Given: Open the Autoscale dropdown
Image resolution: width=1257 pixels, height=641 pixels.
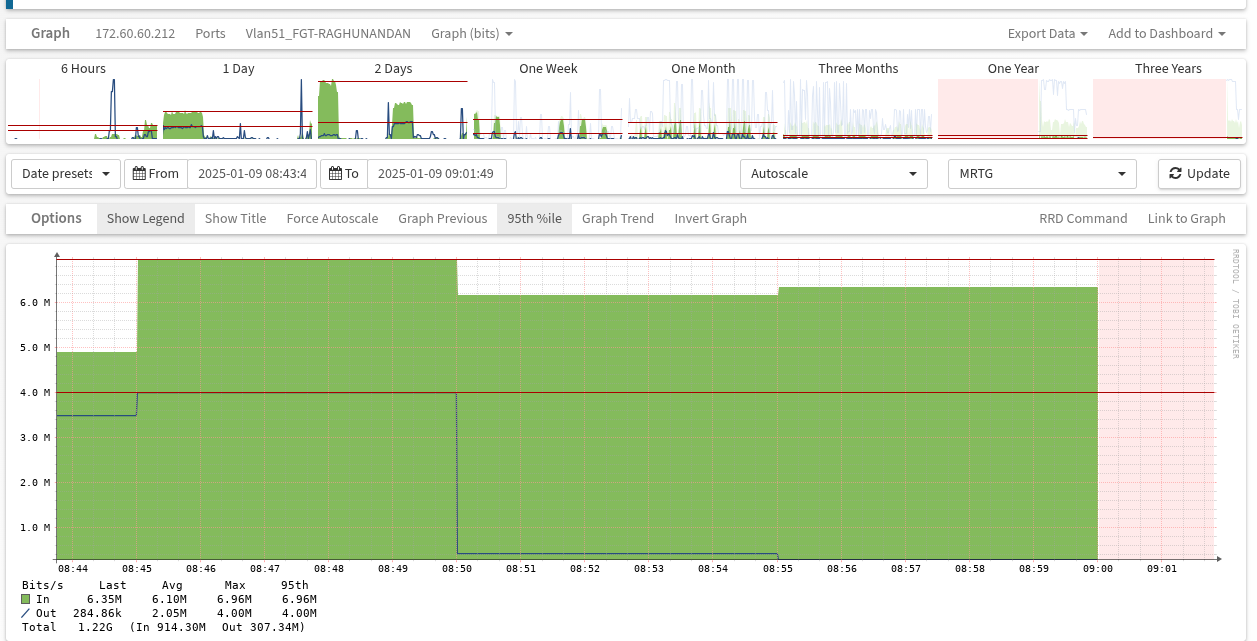Looking at the screenshot, I should [834, 174].
